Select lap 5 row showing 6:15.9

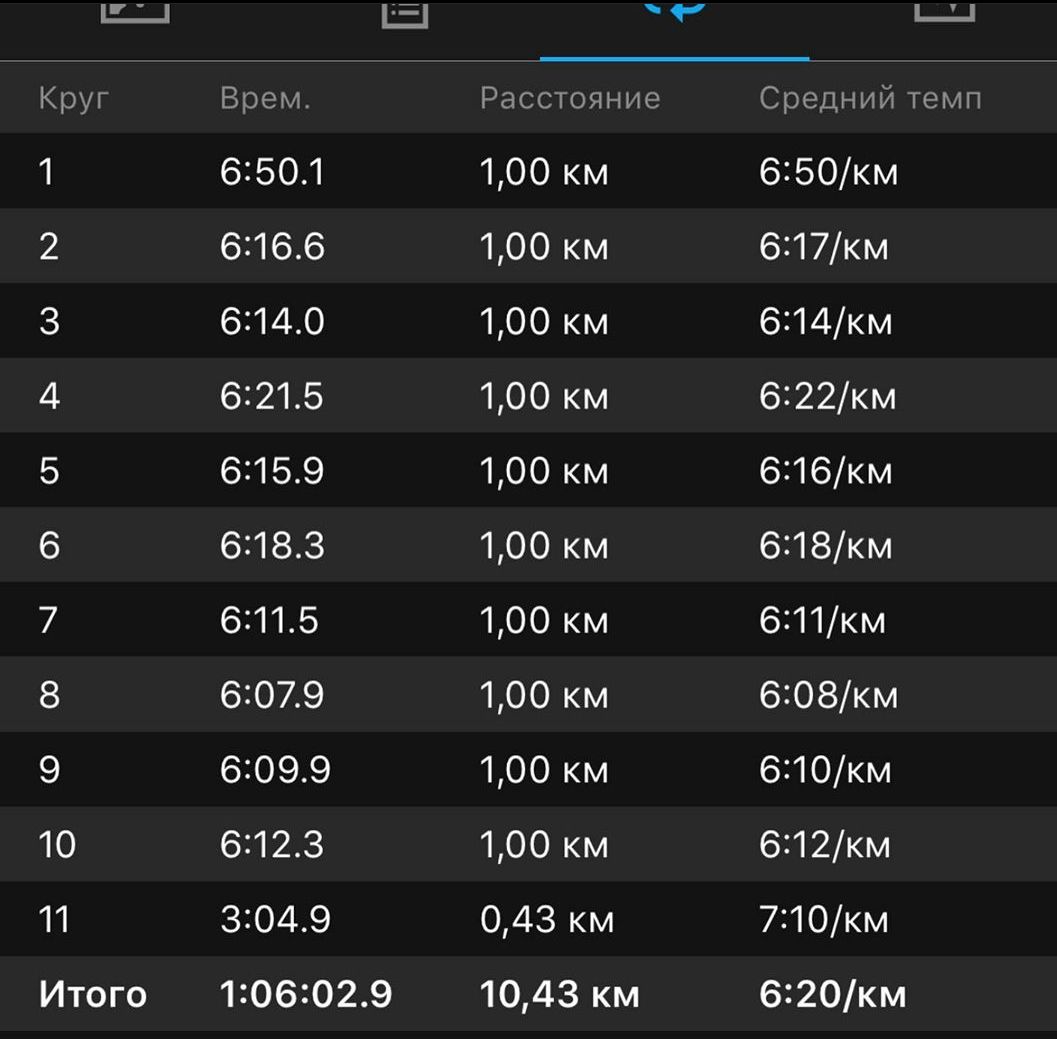tap(528, 470)
